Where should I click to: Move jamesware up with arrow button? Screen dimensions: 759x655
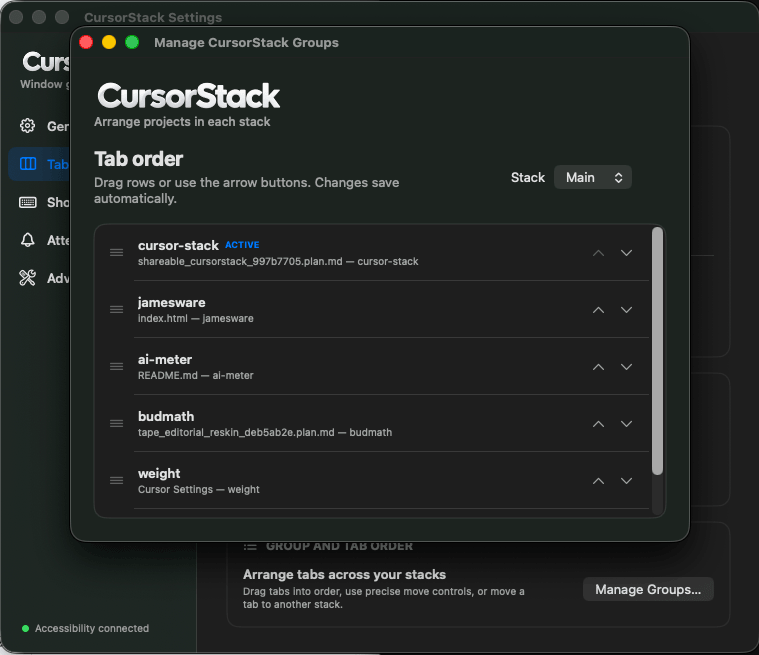tap(598, 310)
